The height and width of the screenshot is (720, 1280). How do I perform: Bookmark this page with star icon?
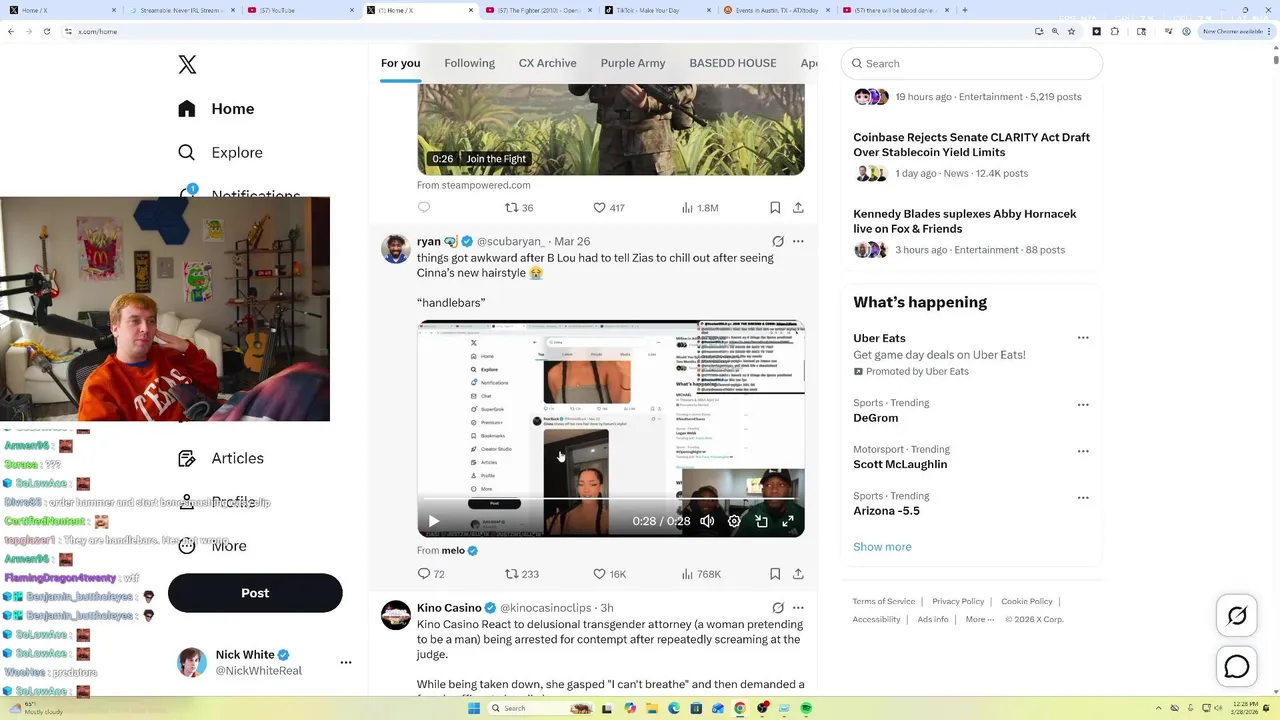pos(1071,31)
